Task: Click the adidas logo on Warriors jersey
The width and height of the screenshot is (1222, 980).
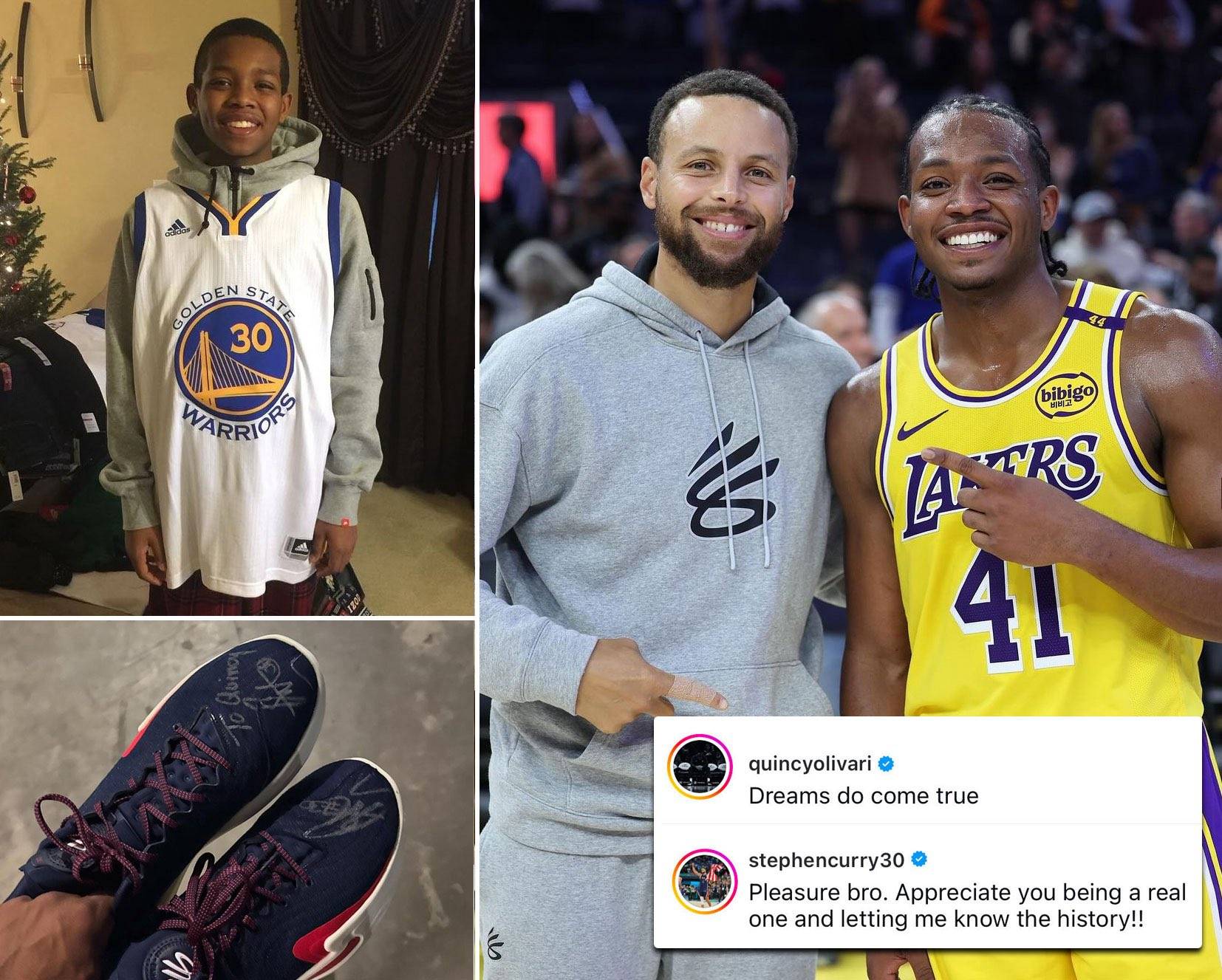Action: click(x=177, y=228)
